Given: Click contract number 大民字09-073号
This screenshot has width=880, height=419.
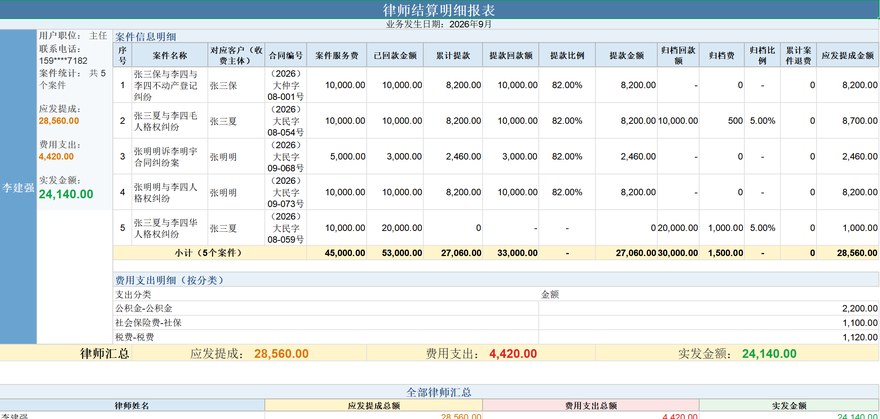Looking at the screenshot, I should (286, 192).
